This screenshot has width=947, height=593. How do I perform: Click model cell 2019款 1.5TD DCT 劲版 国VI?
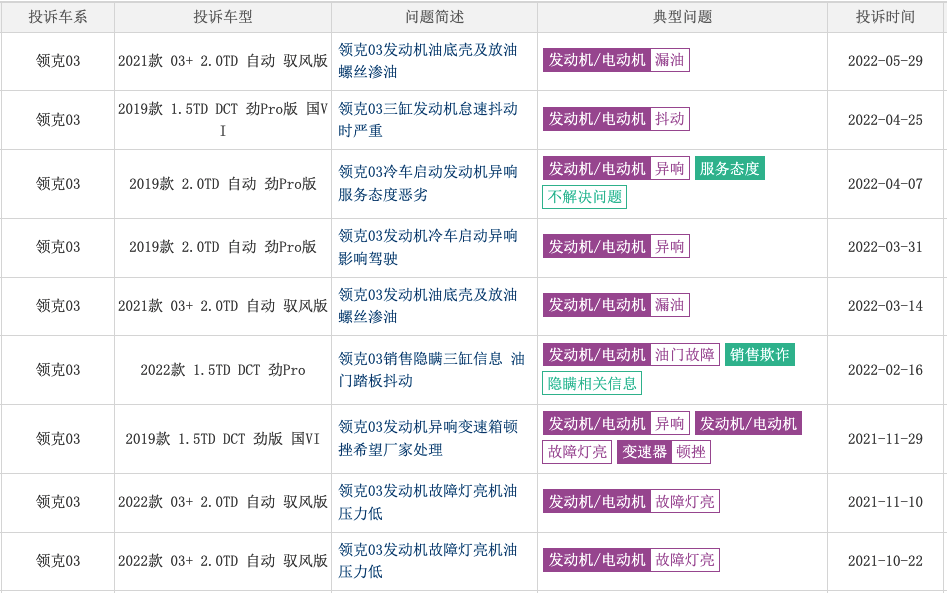[223, 439]
